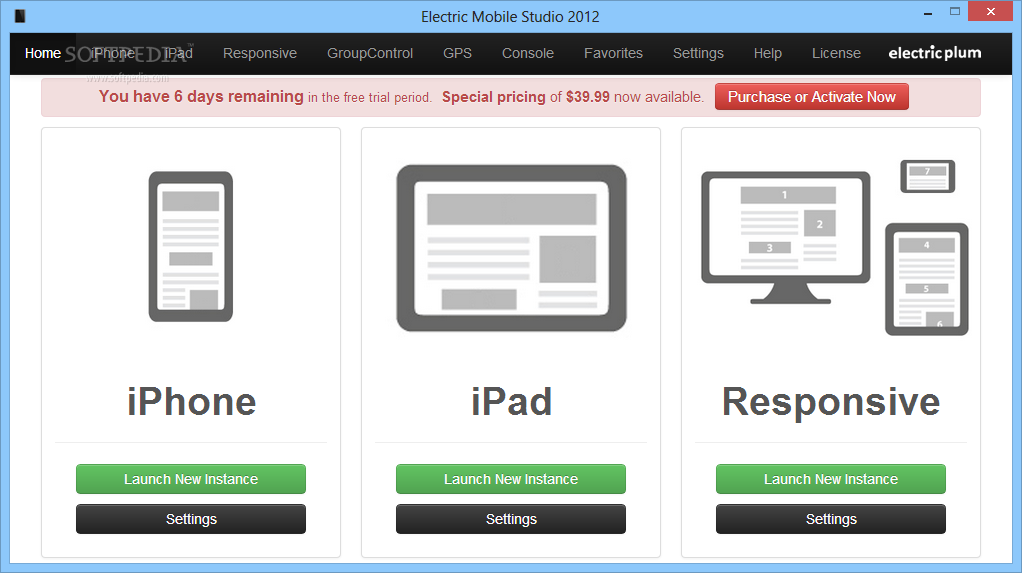Open the Help menu item
This screenshot has height=573, width=1022.
(x=767, y=53)
